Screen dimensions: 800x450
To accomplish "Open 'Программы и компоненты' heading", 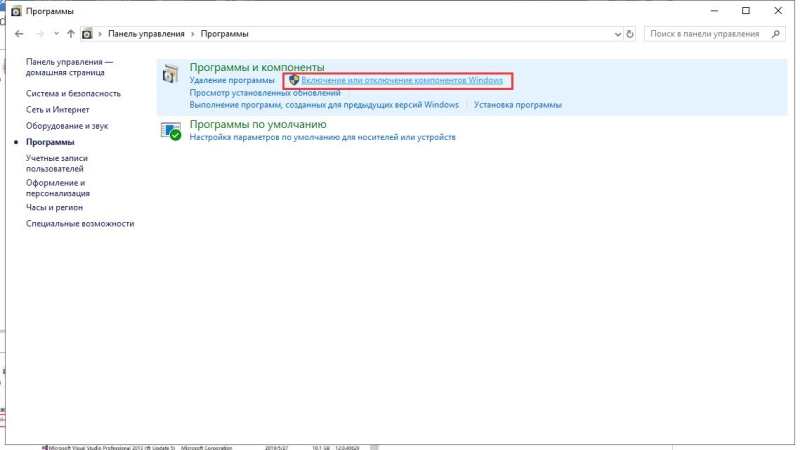I will click(x=257, y=67).
